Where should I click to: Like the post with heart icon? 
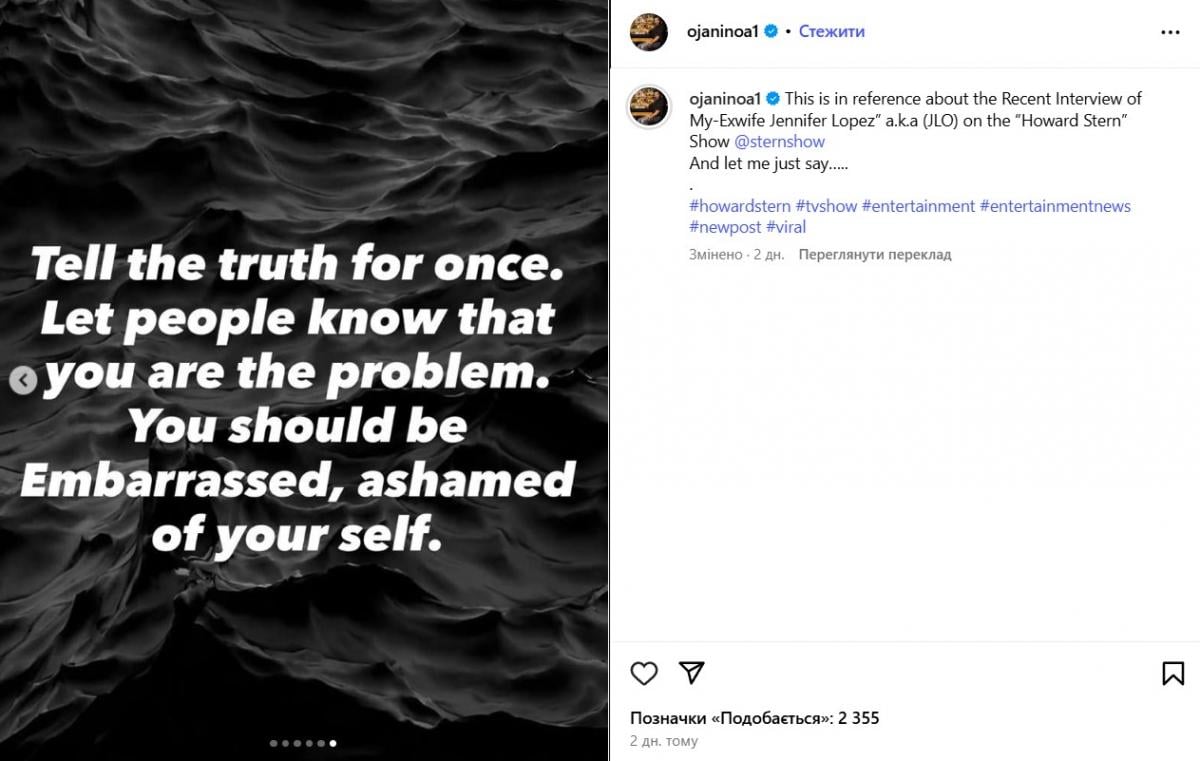(x=644, y=673)
